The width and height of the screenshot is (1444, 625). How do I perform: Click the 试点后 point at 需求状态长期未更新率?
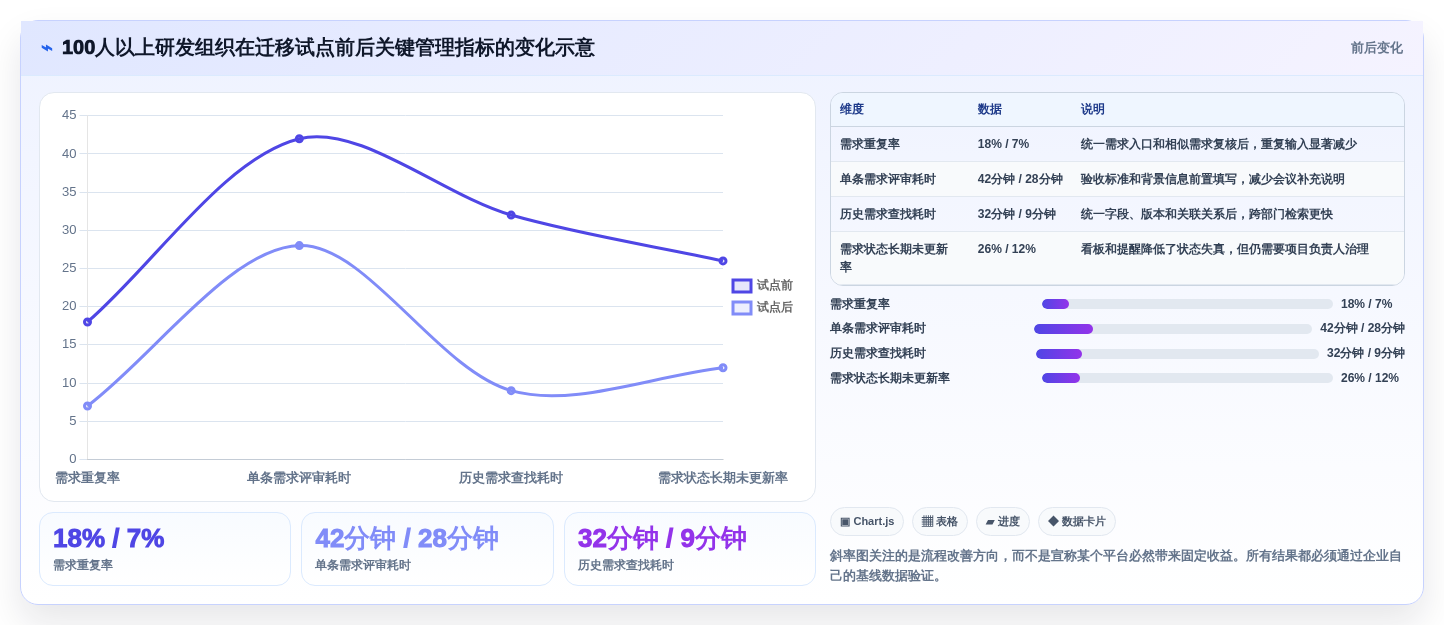tap(723, 368)
